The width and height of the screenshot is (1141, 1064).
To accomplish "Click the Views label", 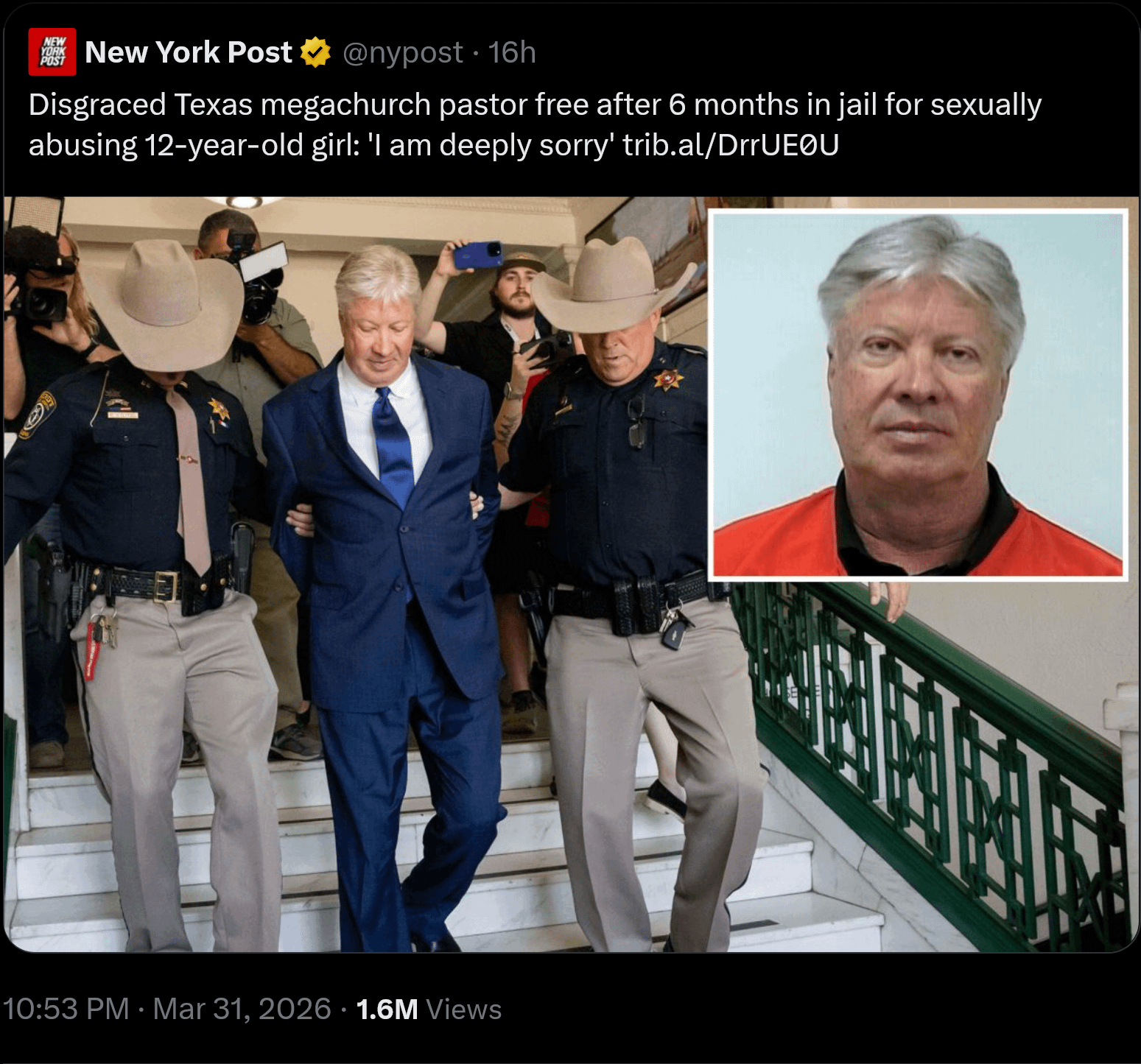I will 464,1009.
